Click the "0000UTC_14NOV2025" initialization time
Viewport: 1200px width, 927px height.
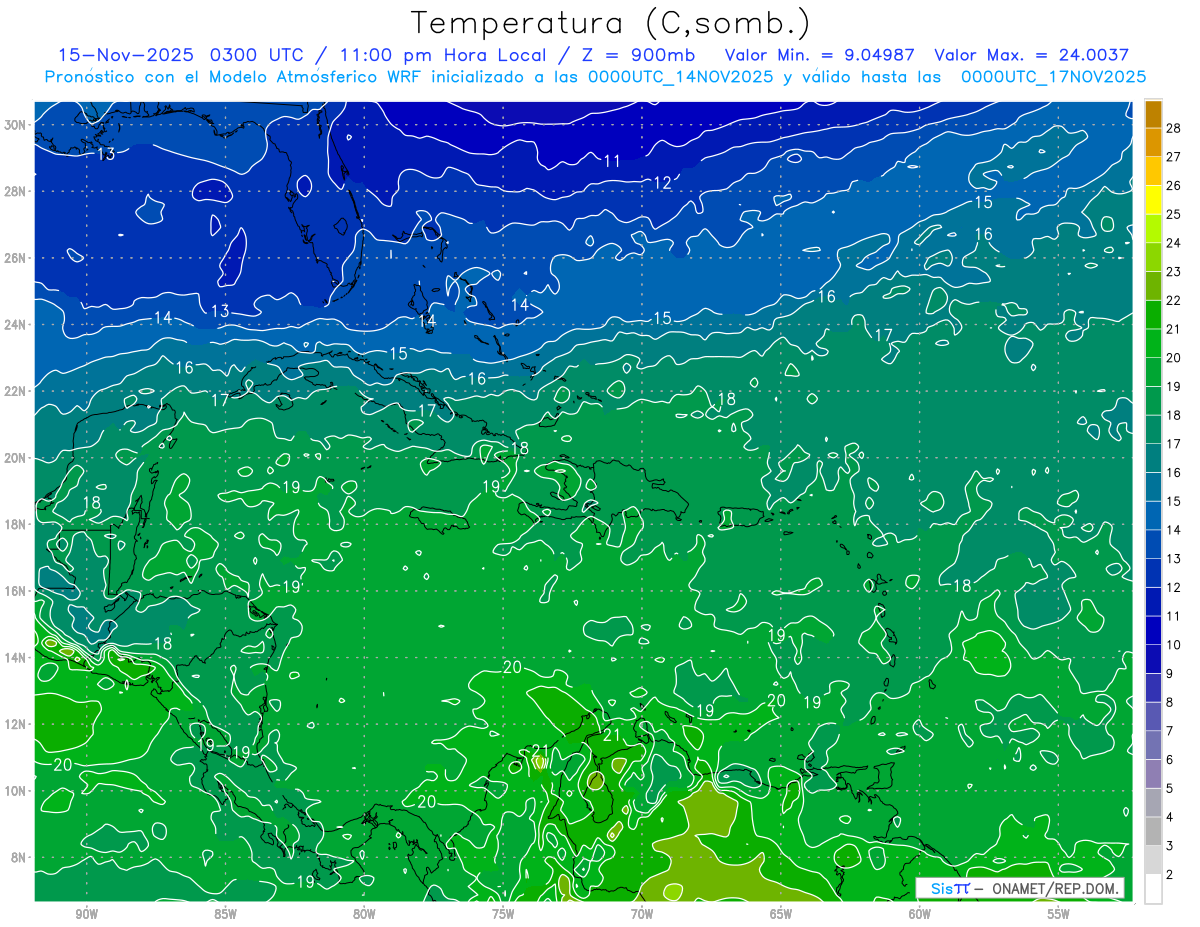pos(680,77)
